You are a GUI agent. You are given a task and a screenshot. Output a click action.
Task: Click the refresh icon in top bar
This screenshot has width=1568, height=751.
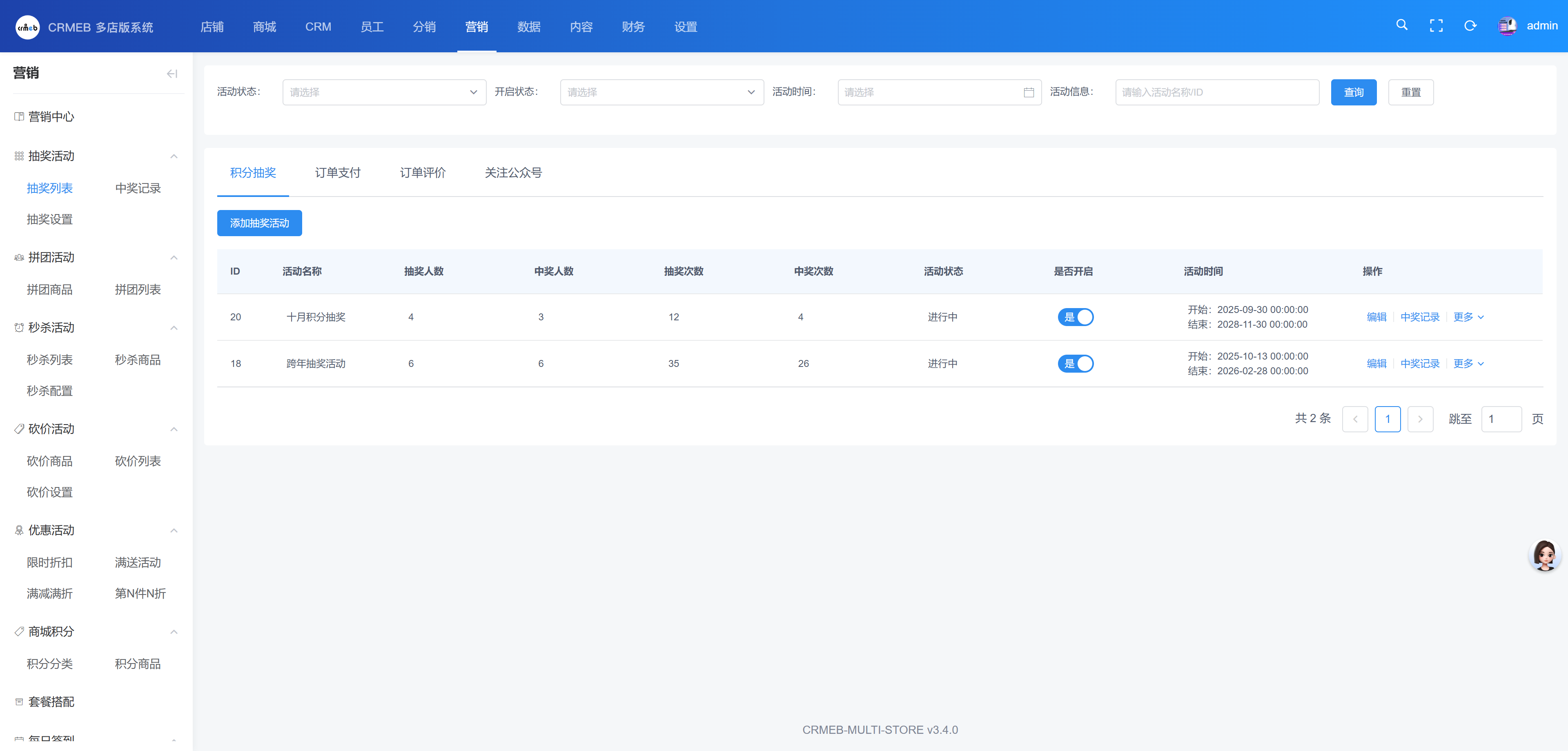pyautogui.click(x=1470, y=26)
